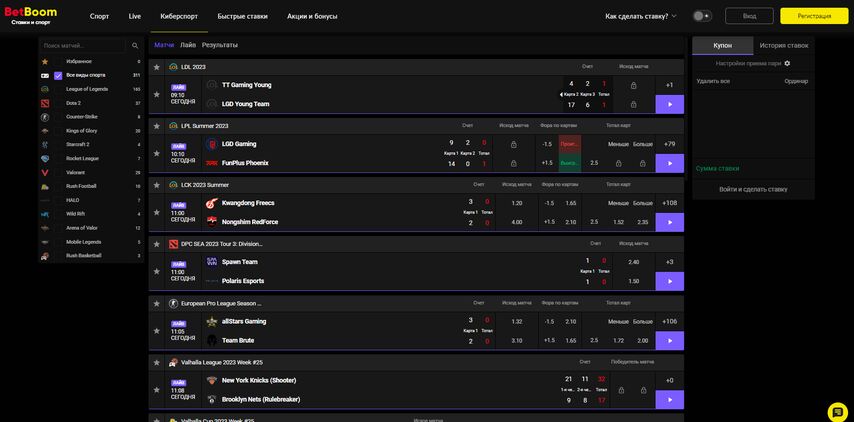Expand +79 markets for LGD Gaming match
This screenshot has height=422, width=854.
click(x=669, y=144)
